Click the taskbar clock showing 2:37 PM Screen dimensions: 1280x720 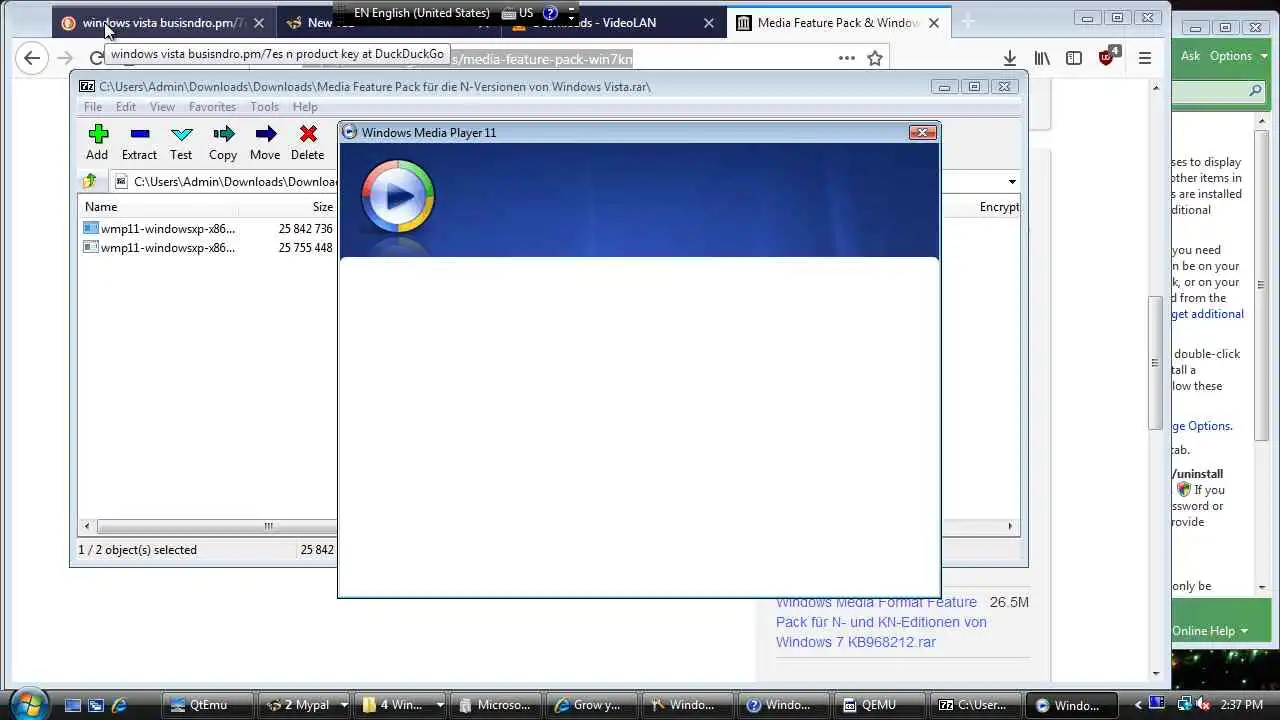(1241, 705)
